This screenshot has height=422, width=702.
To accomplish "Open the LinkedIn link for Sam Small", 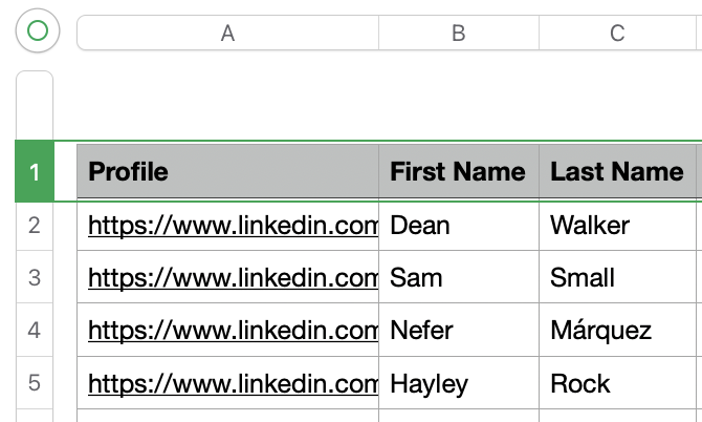I will point(233,278).
